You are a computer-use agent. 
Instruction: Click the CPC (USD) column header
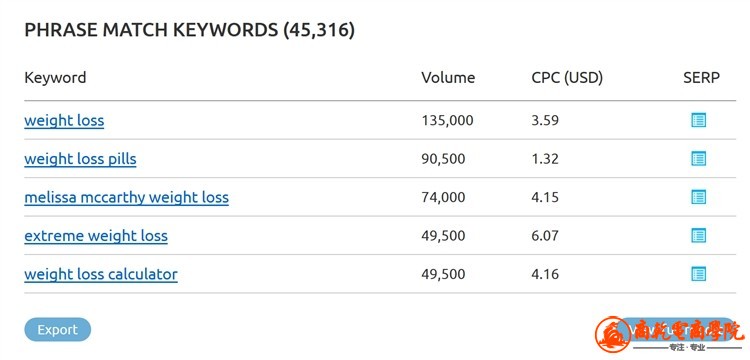pyautogui.click(x=567, y=77)
